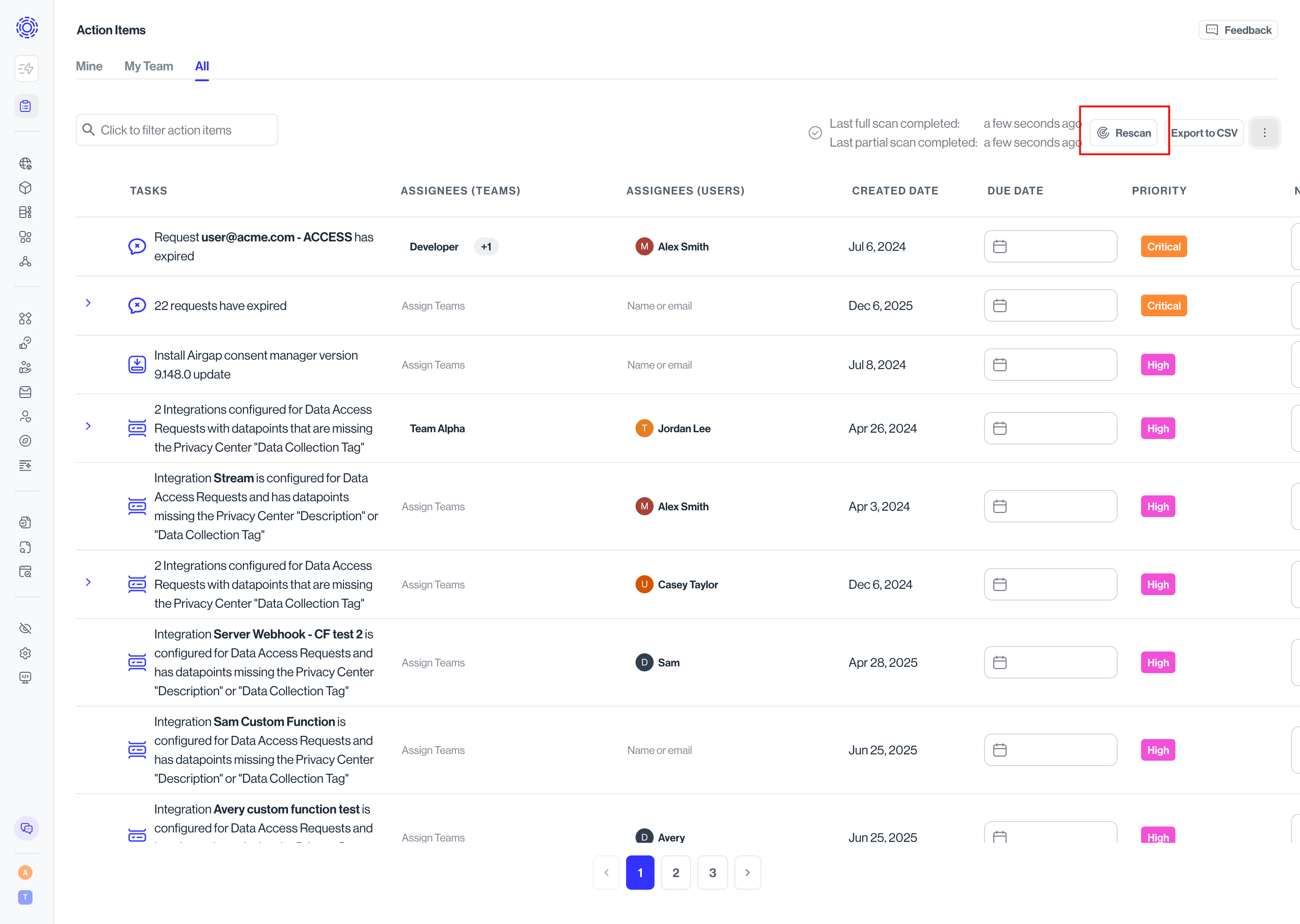This screenshot has height=924, width=1300.
Task: Click page 1 pagination button
Action: (641, 873)
